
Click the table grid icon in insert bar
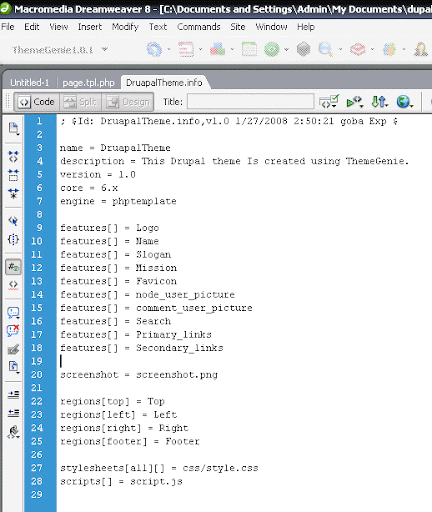click(x=249, y=49)
